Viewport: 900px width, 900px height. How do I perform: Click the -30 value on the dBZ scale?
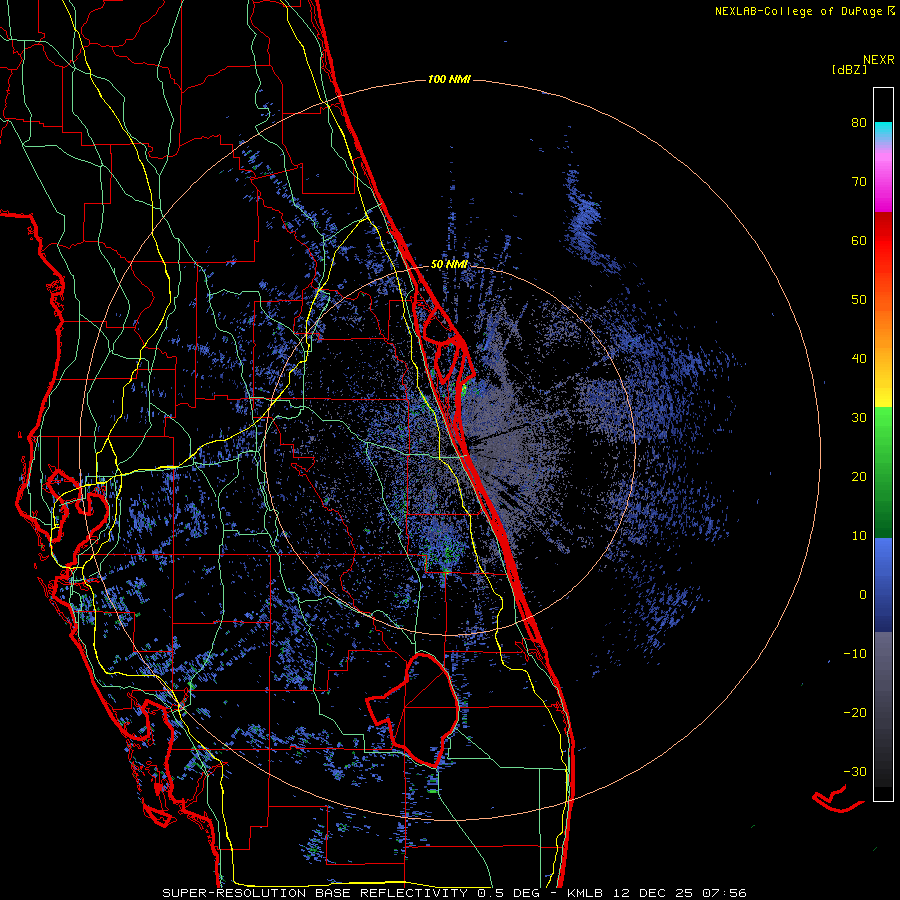(x=855, y=771)
